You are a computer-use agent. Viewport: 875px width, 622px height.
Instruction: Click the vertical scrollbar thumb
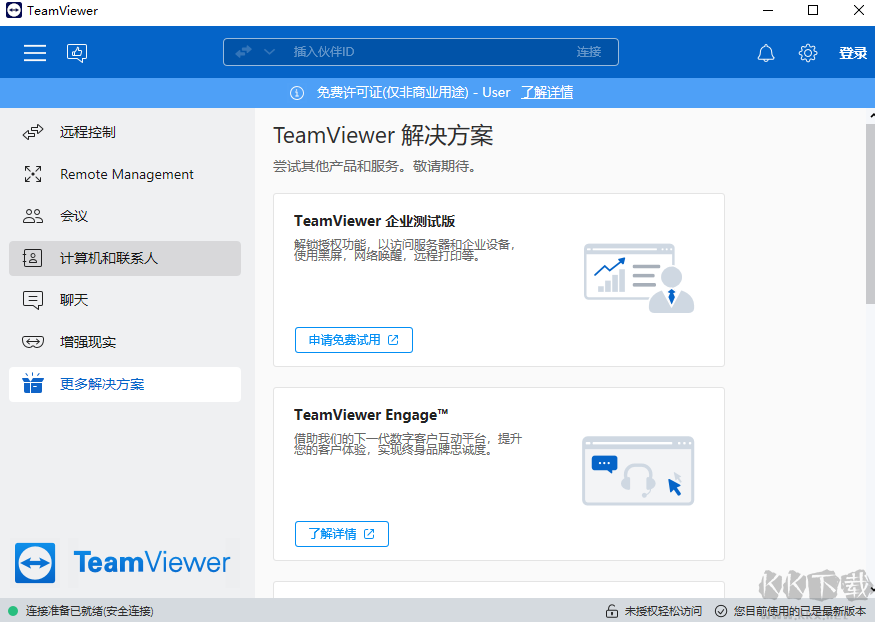point(871,214)
